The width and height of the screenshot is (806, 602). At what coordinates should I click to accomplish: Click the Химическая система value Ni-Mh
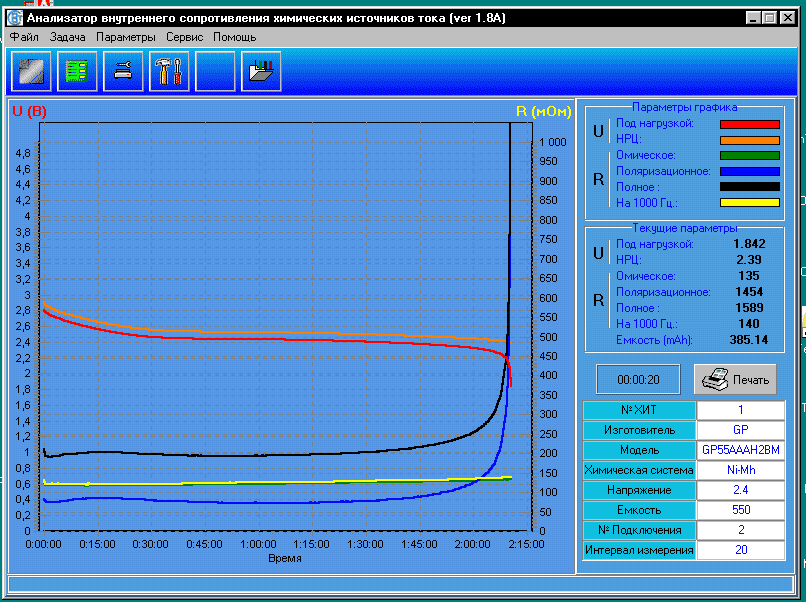(x=741, y=470)
